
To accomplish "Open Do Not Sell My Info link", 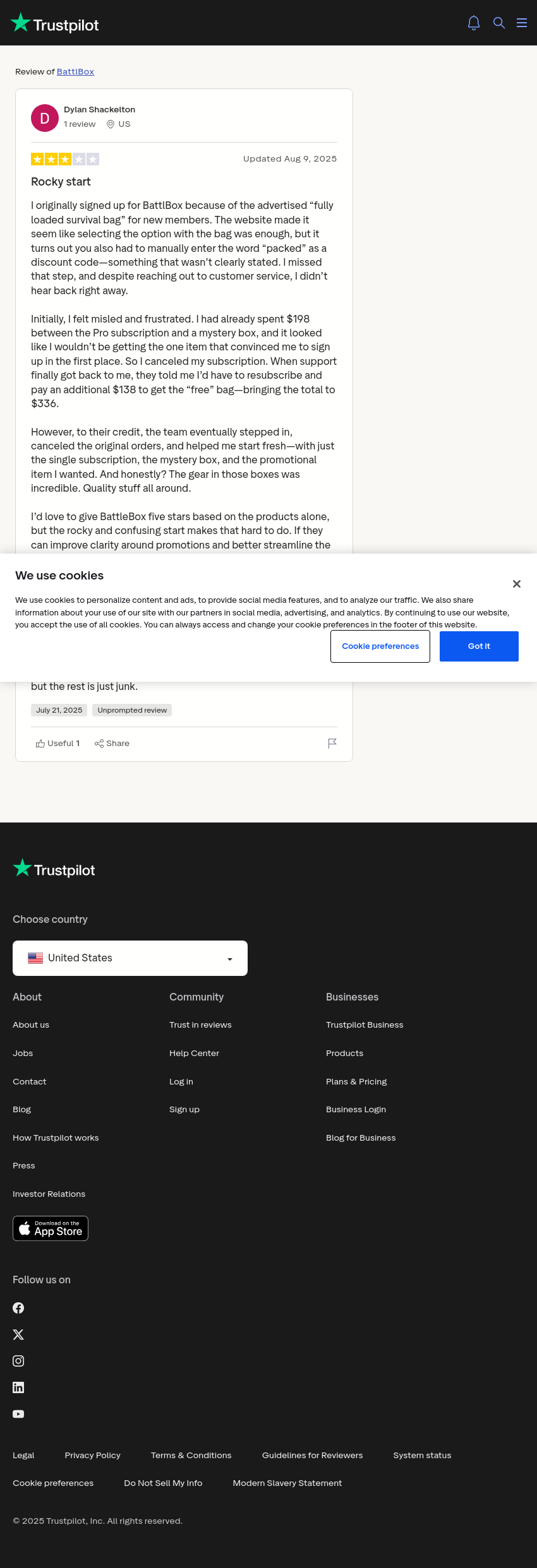I will [163, 1483].
